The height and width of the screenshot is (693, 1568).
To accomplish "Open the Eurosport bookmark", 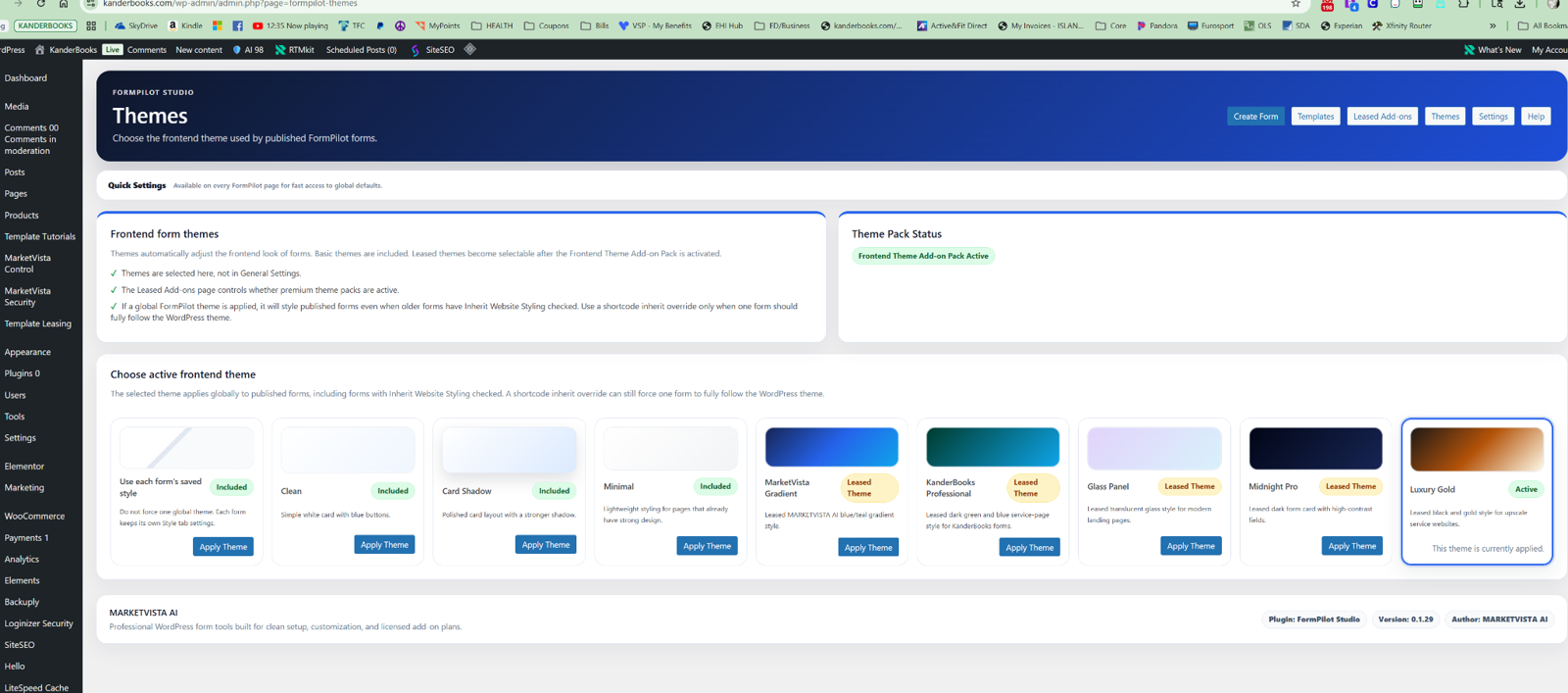I will click(x=1210, y=25).
